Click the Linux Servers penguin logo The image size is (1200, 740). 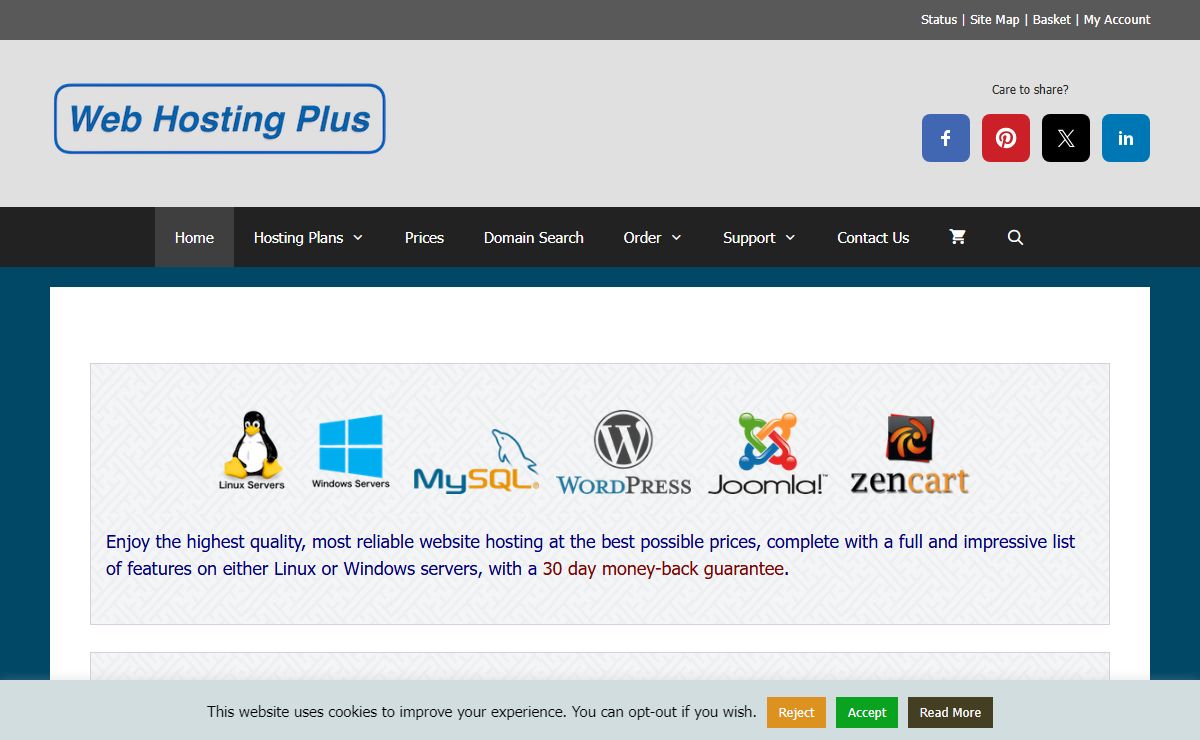point(252,451)
